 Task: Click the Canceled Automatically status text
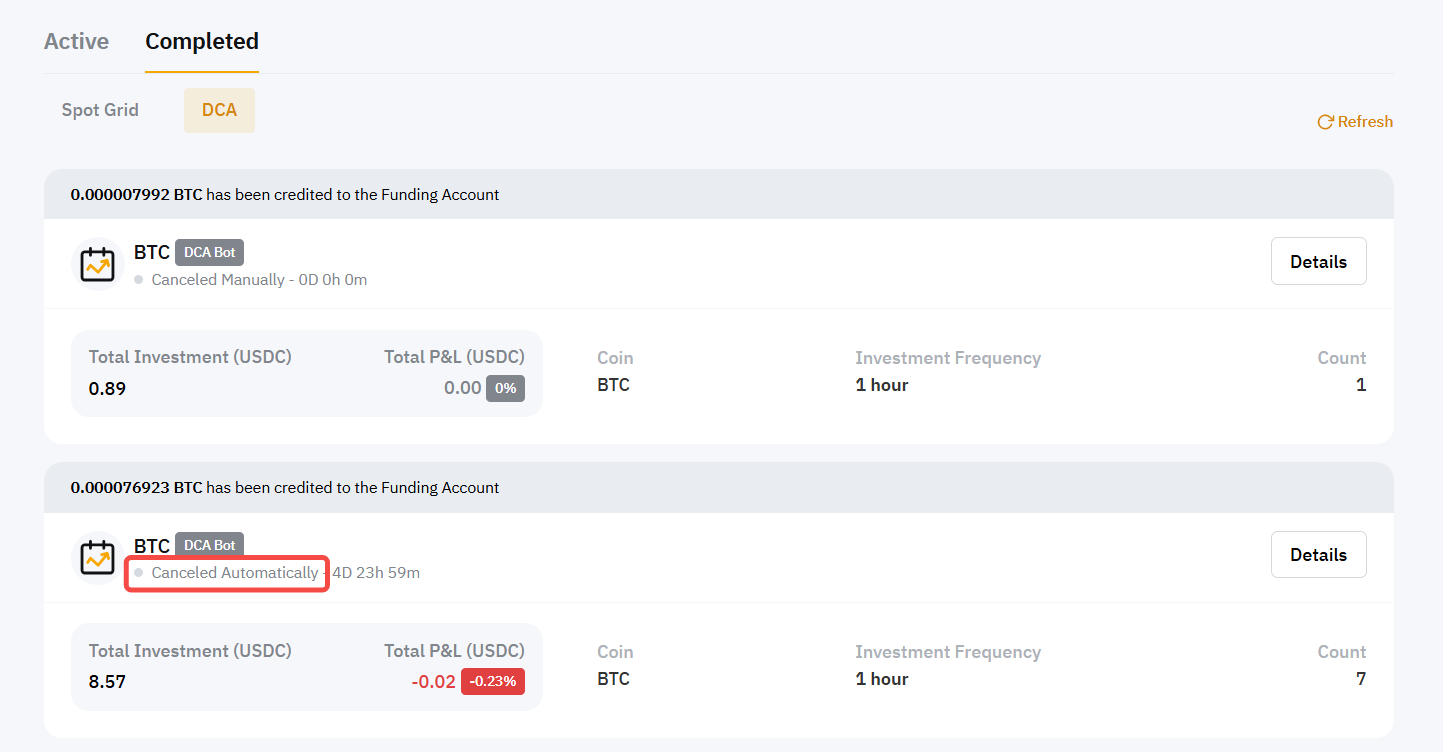[x=235, y=573]
